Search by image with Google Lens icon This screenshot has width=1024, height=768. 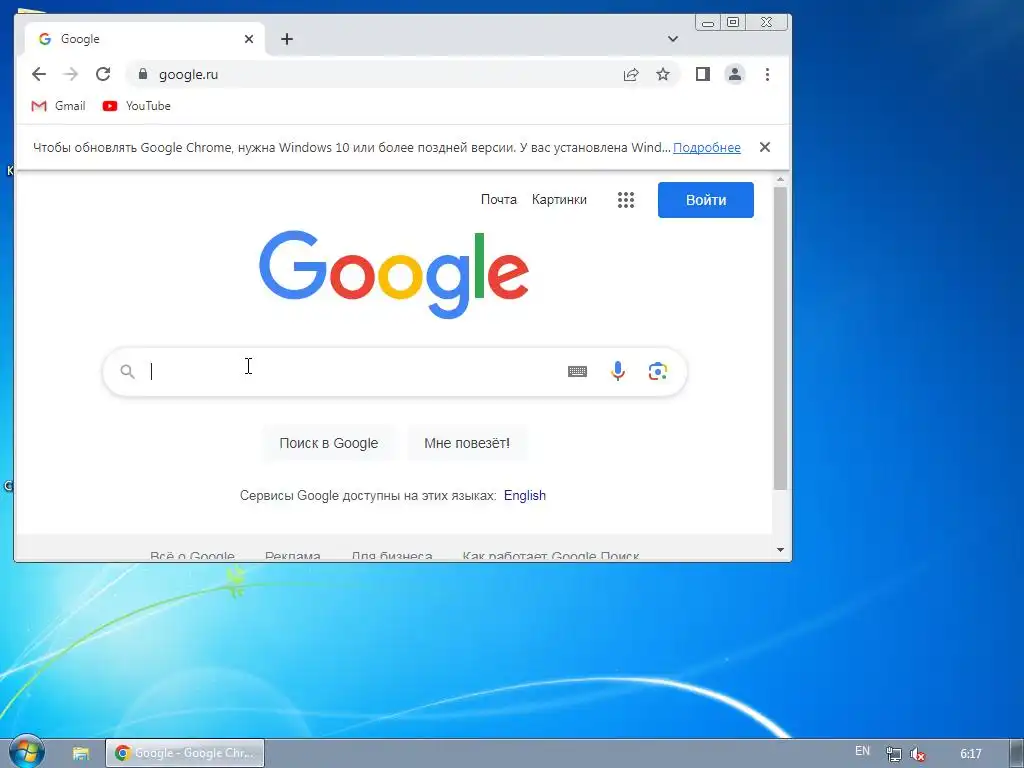[658, 372]
